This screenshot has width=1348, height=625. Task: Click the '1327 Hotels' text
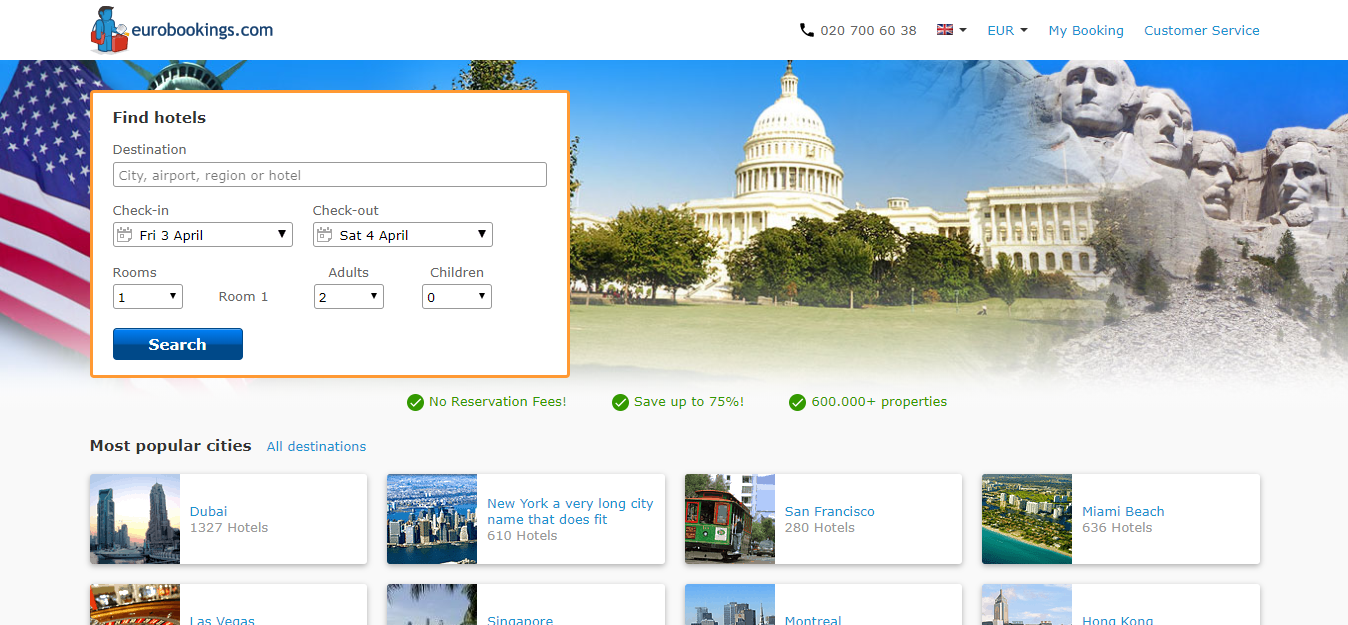pyautogui.click(x=229, y=527)
